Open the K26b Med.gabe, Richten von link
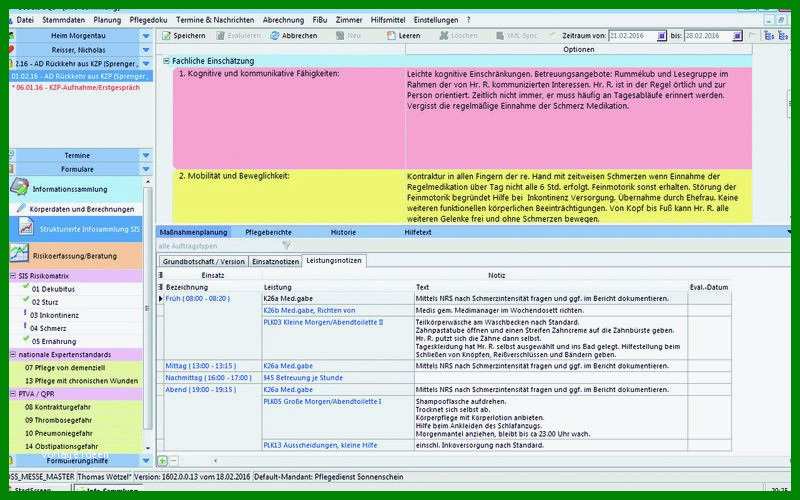Viewport: 800px width, 500px height. 309,310
